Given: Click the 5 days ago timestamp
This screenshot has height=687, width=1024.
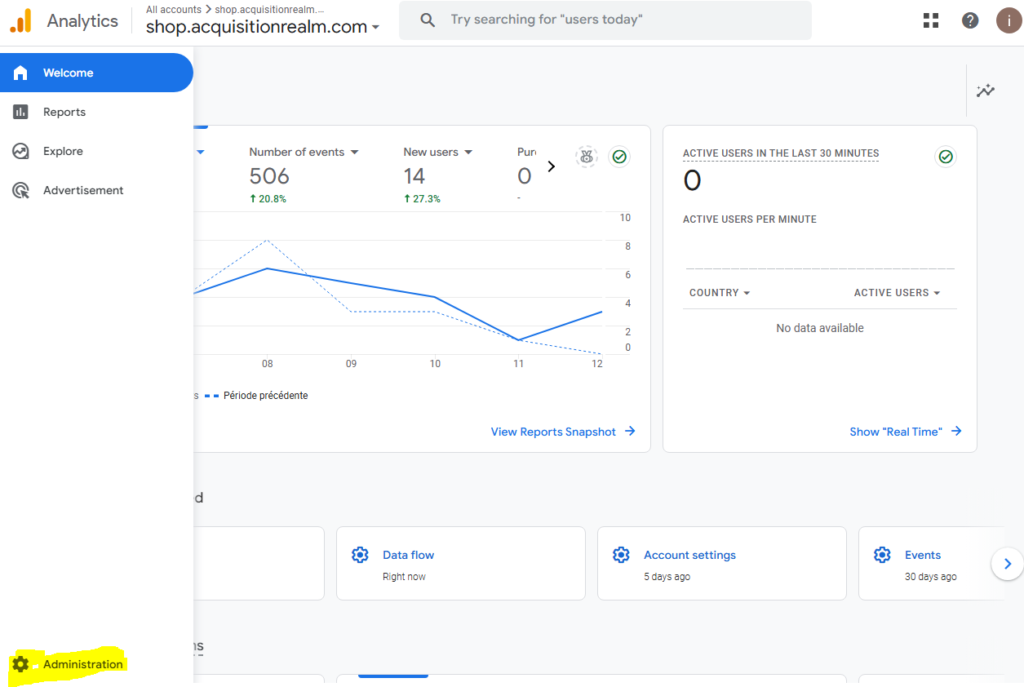Looking at the screenshot, I should pos(667,577).
